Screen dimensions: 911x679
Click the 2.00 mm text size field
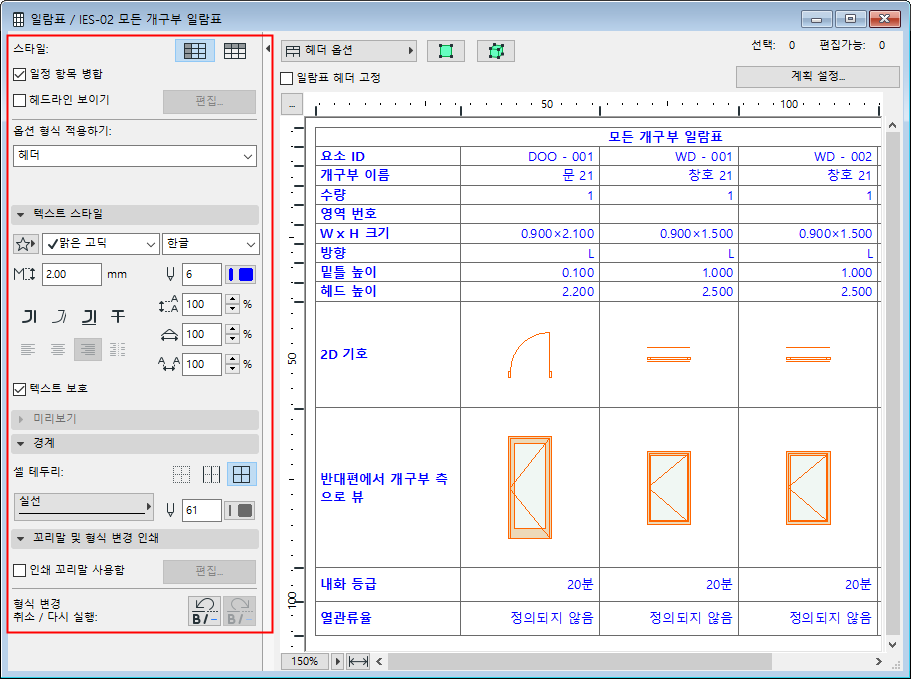click(x=70, y=274)
